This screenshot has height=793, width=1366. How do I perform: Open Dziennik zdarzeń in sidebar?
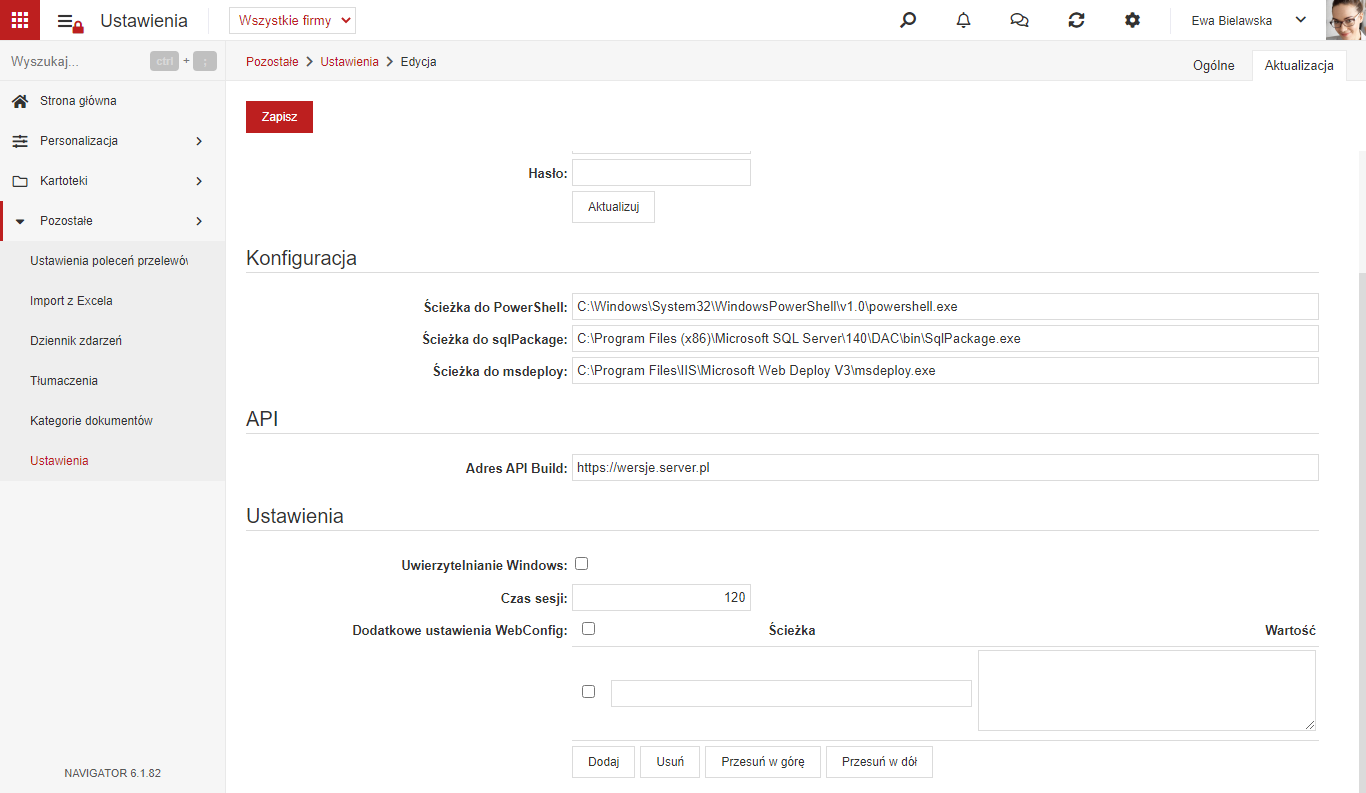(76, 341)
